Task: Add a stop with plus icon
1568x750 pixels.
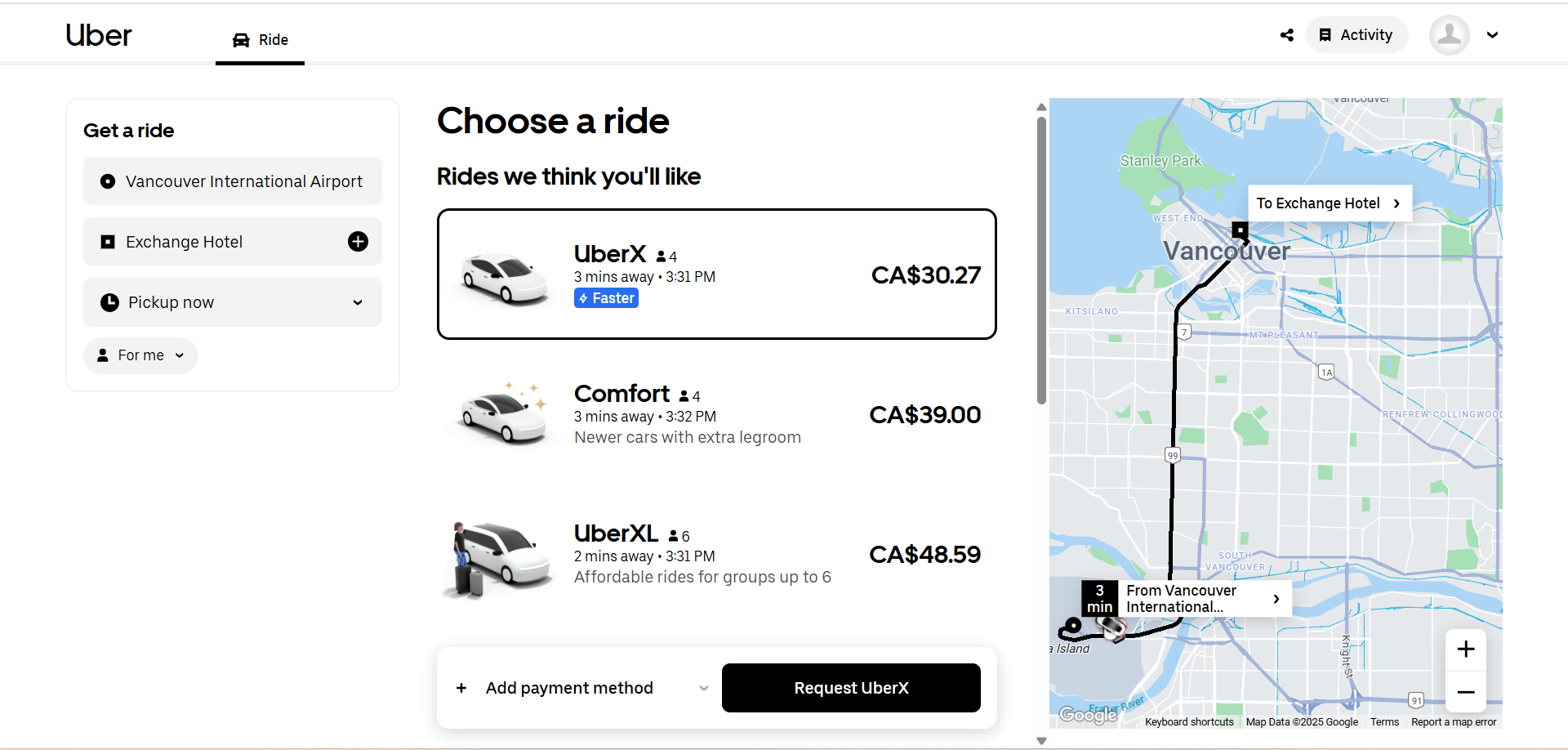Action: (358, 241)
